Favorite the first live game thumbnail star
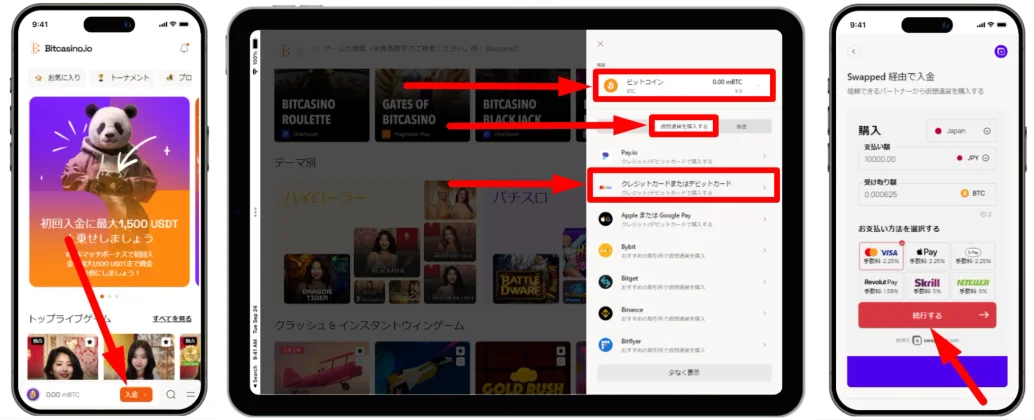This screenshot has width=1034, height=420. [x=90, y=342]
